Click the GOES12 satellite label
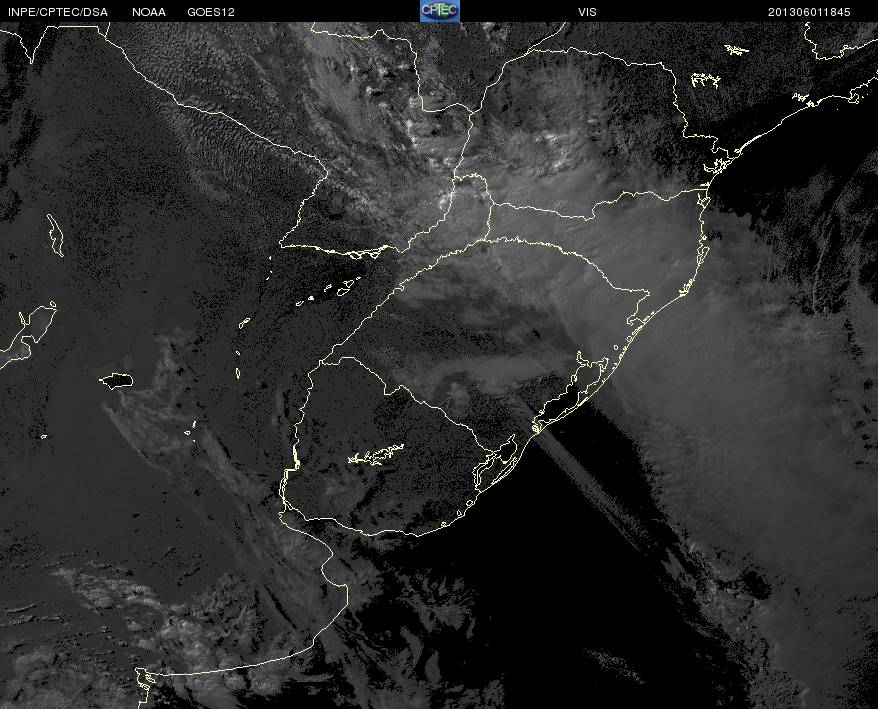The image size is (878, 709). (x=211, y=12)
